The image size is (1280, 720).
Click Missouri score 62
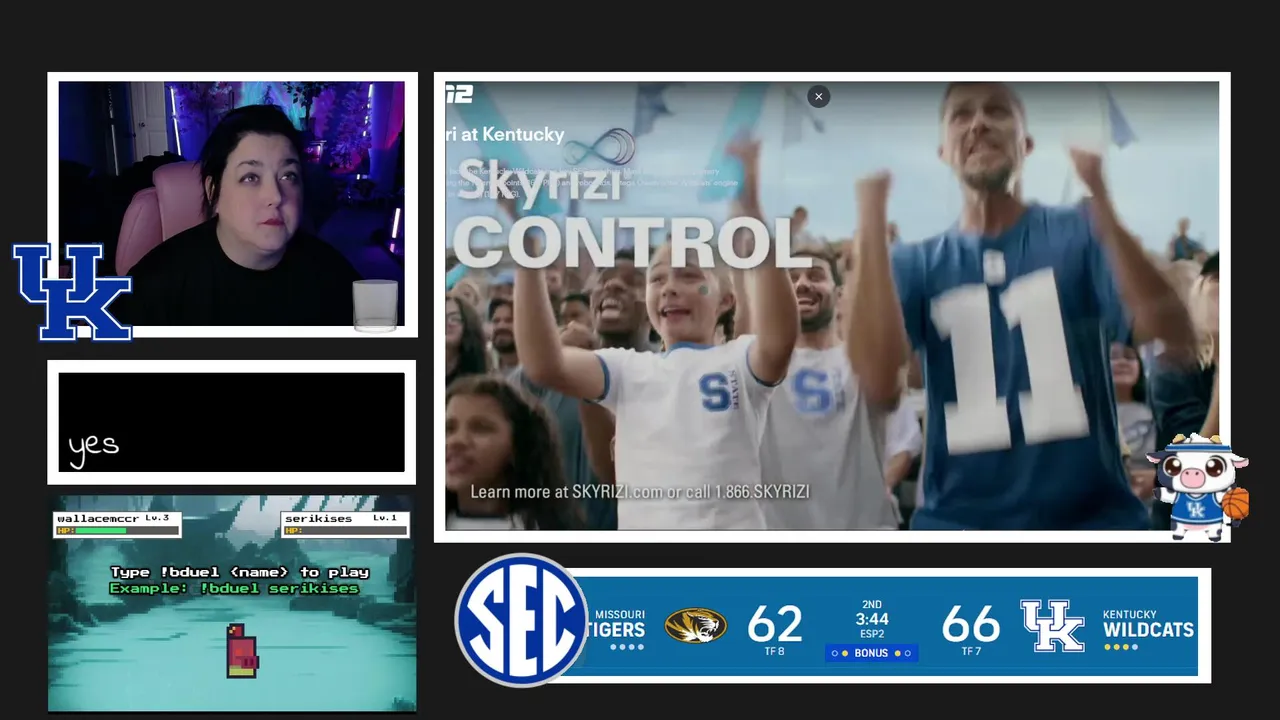point(774,624)
